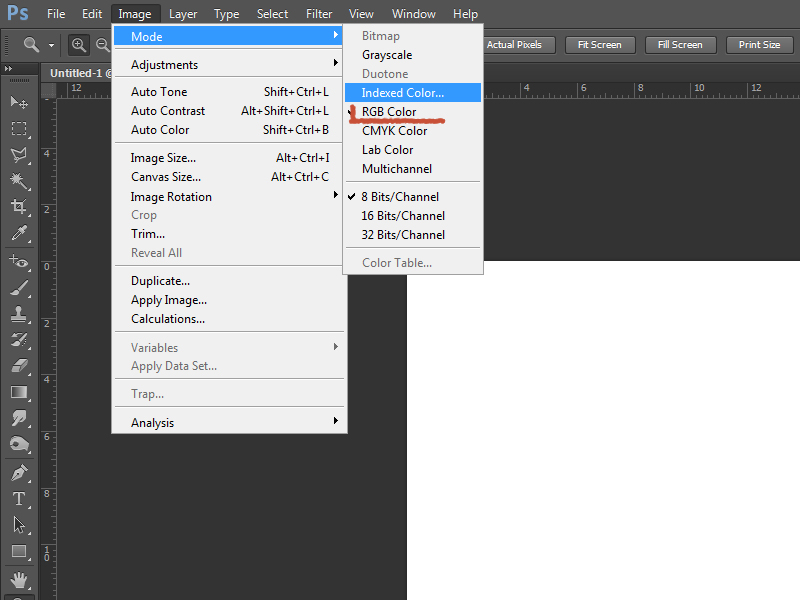Choose CMYK Color mode

click(413, 131)
